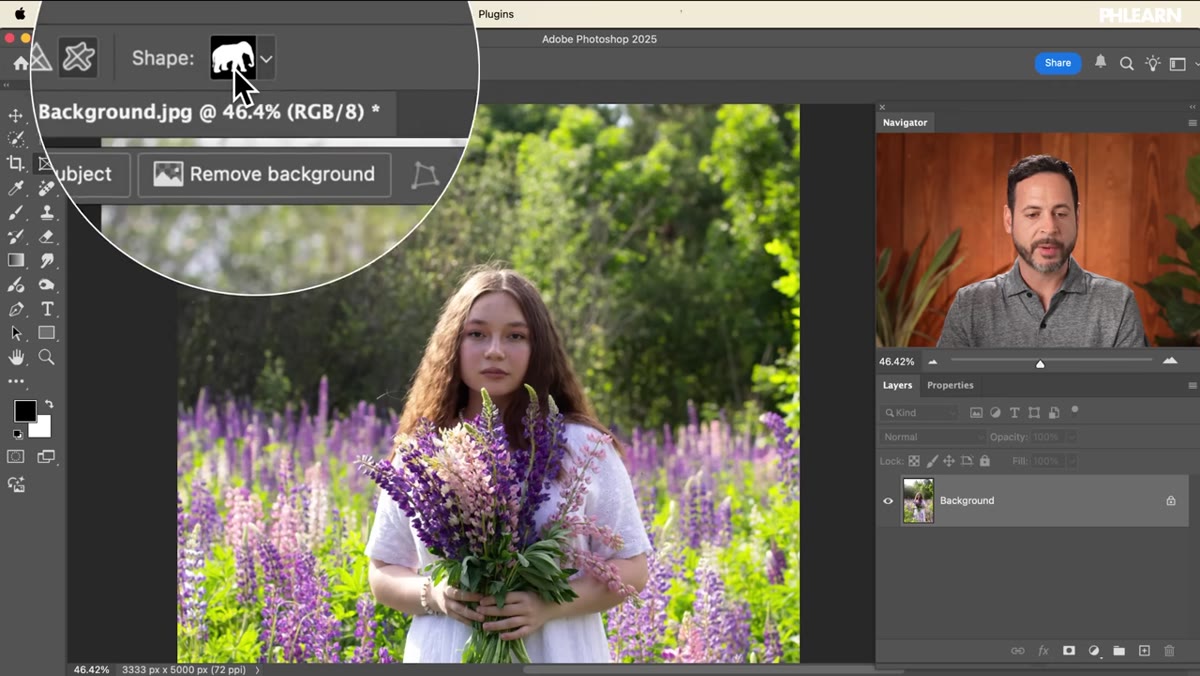Click the Share button
This screenshot has height=676, width=1200.
[1058, 63]
